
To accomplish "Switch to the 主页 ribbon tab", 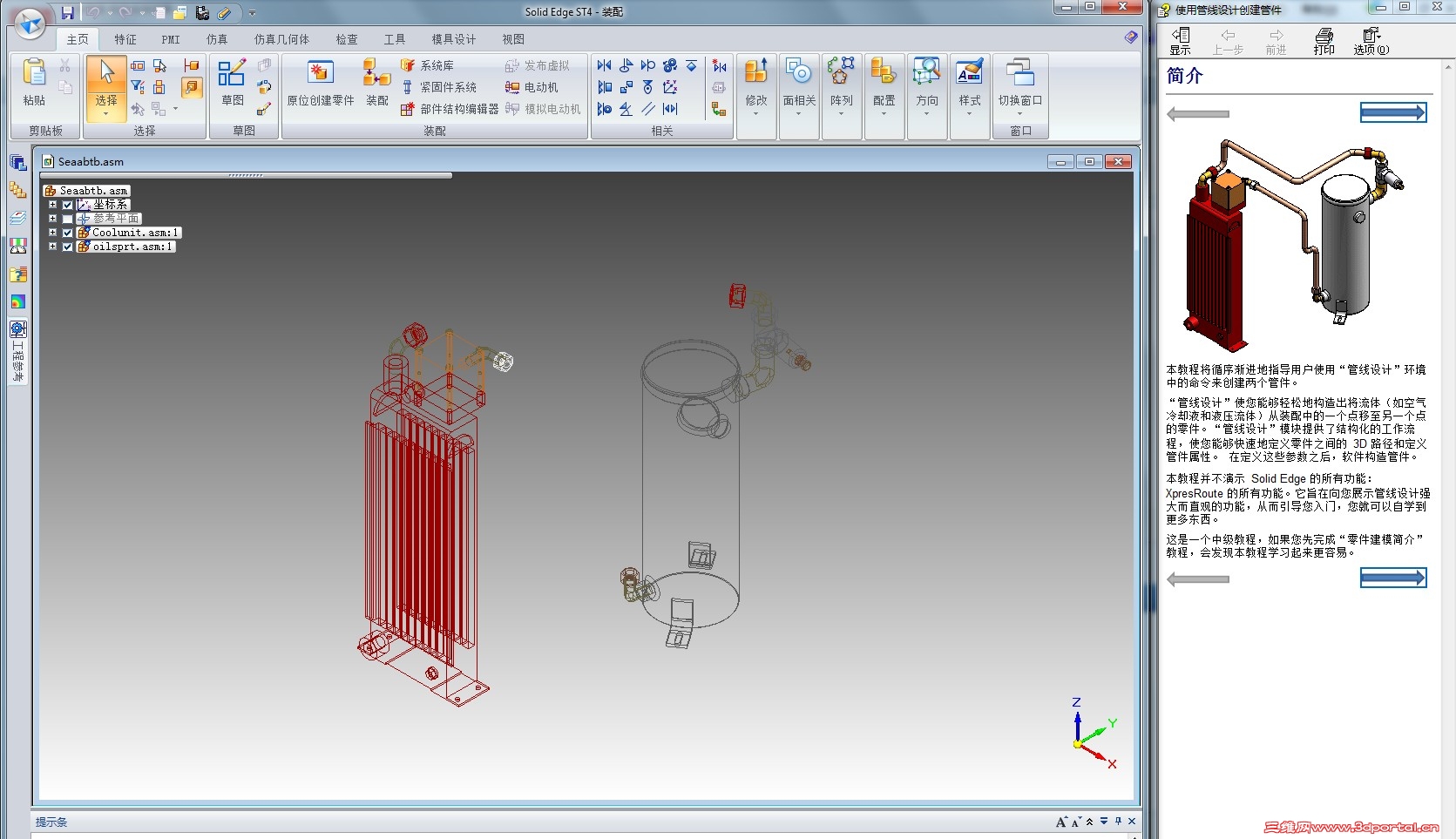I will [78, 39].
